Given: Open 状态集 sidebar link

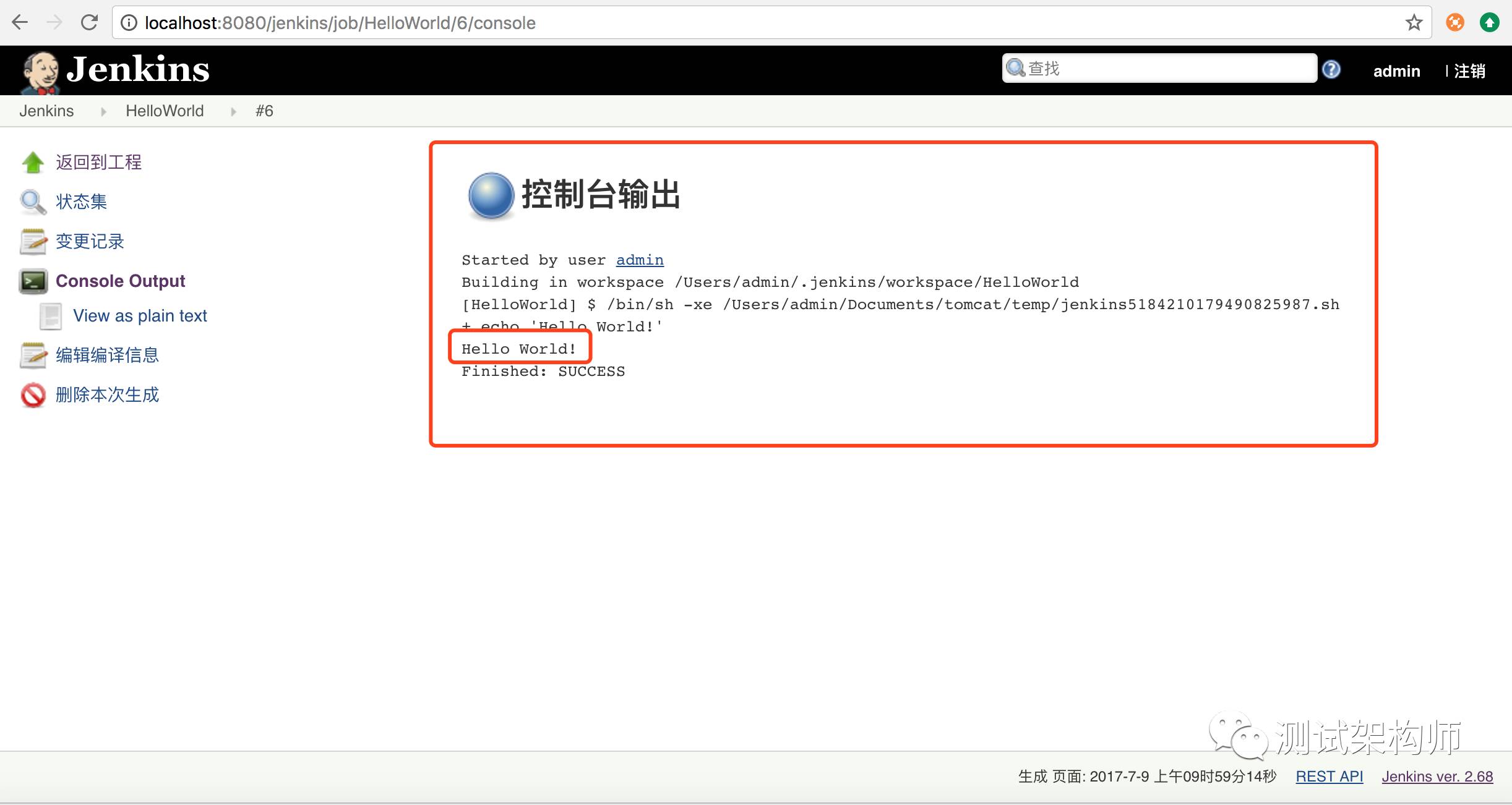Looking at the screenshot, I should [82, 202].
